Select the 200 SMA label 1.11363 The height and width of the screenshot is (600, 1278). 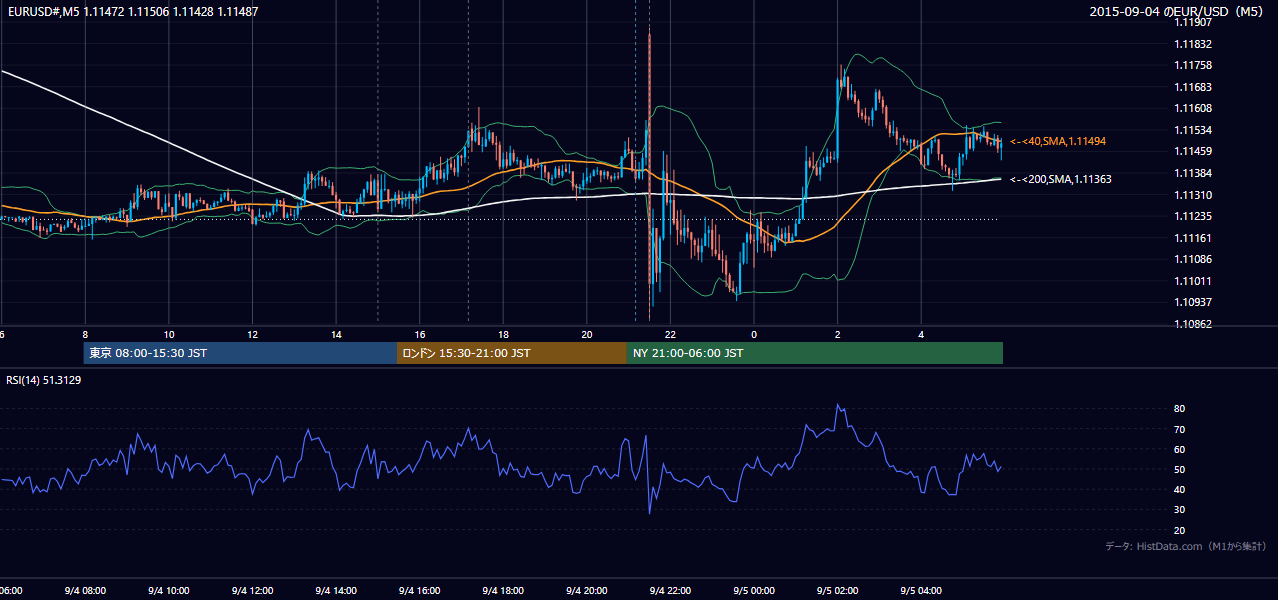pos(1061,179)
